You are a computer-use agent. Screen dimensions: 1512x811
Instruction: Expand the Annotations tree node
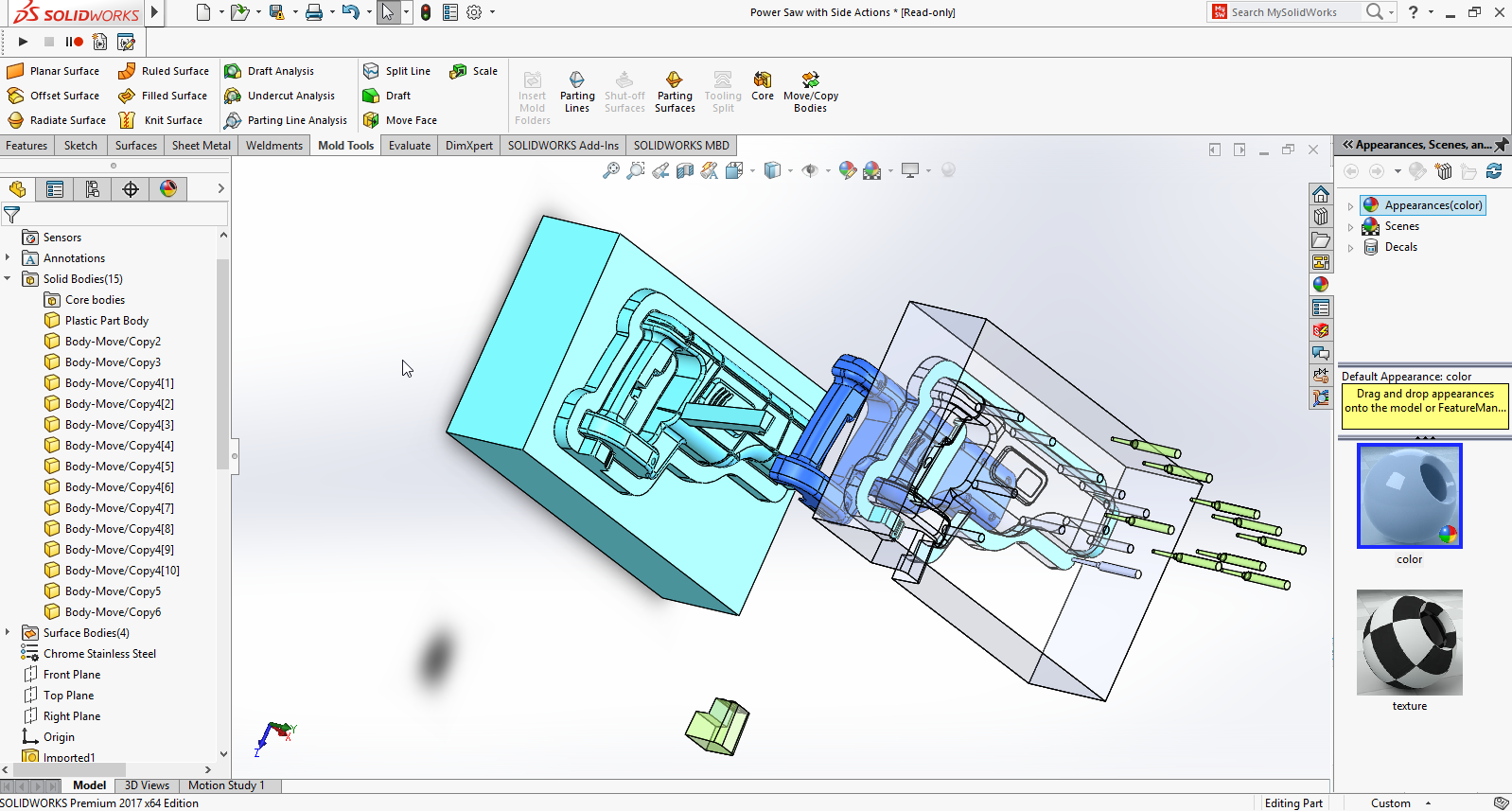point(8,258)
